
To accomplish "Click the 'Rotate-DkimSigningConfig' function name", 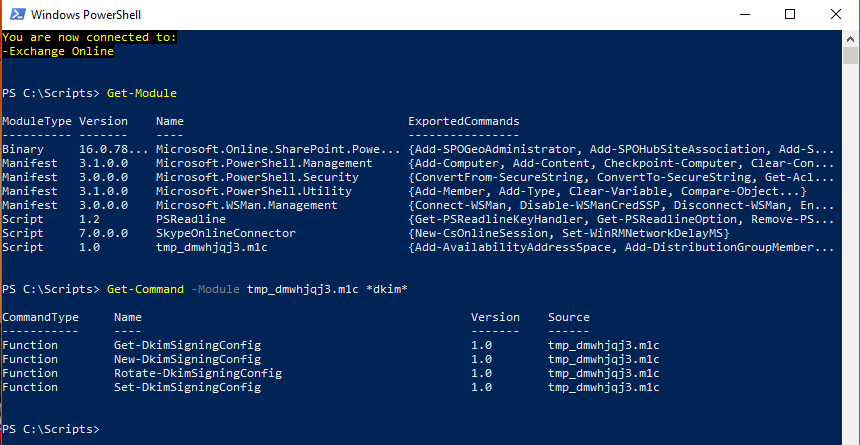I will click(198, 373).
